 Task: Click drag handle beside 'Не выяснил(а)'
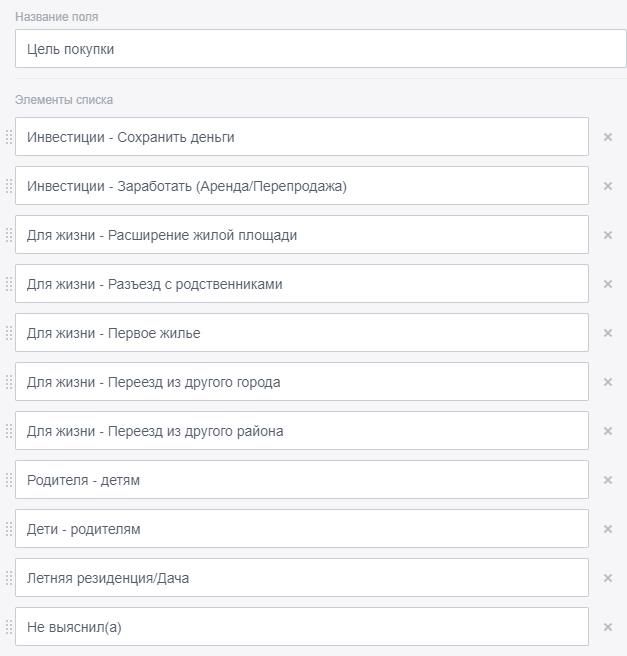pyautogui.click(x=9, y=627)
